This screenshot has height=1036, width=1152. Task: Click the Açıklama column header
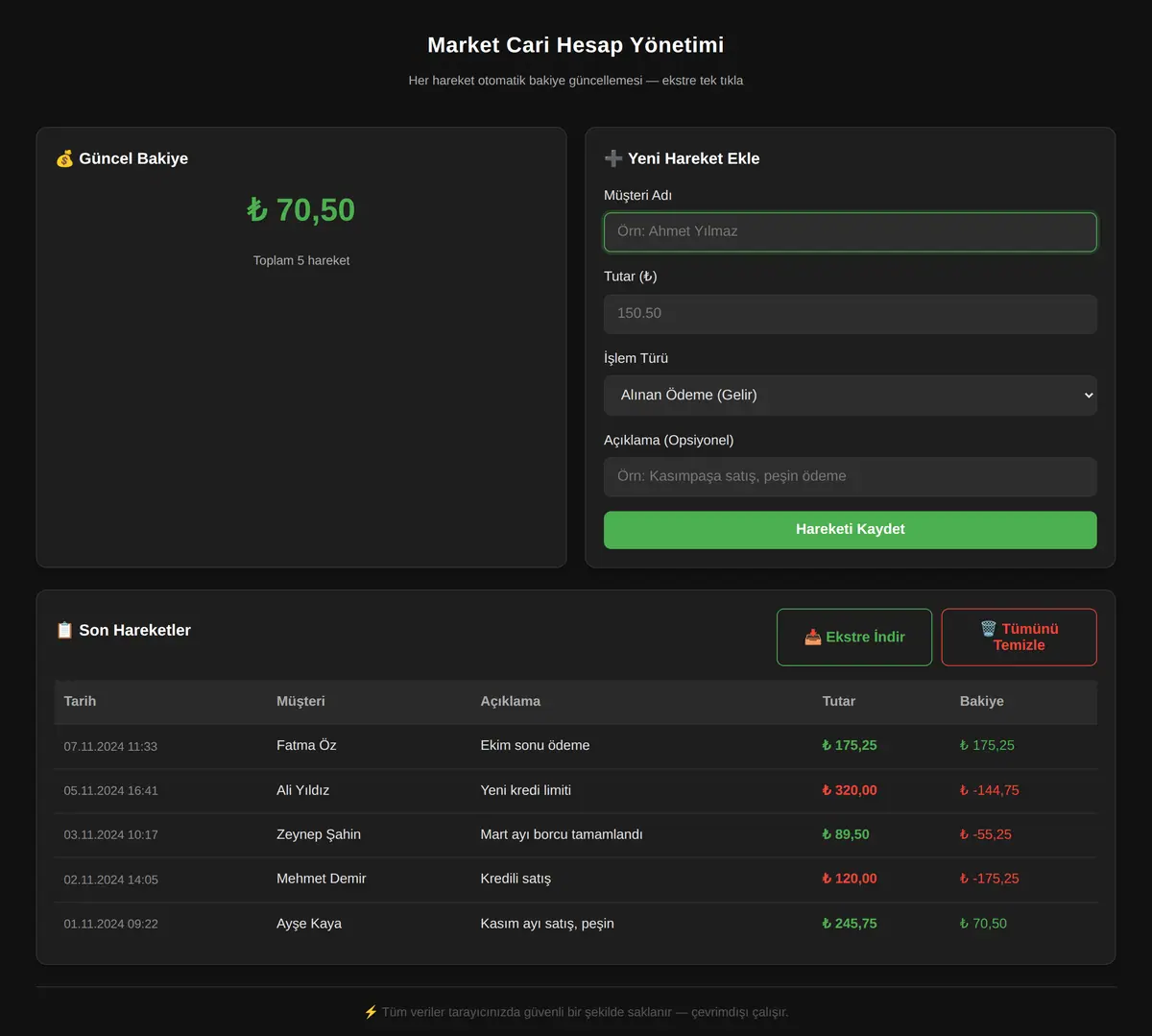[x=510, y=701]
